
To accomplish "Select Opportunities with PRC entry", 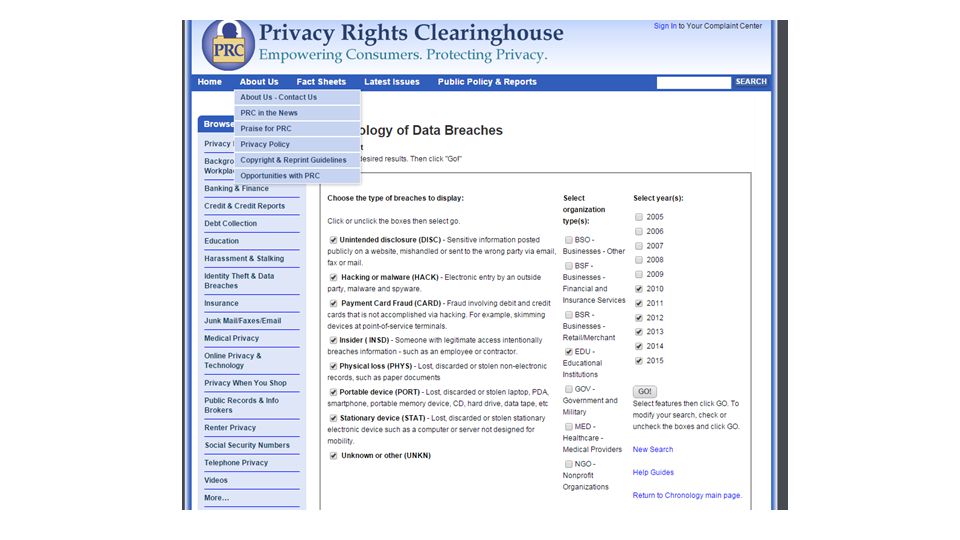I will coord(298,176).
